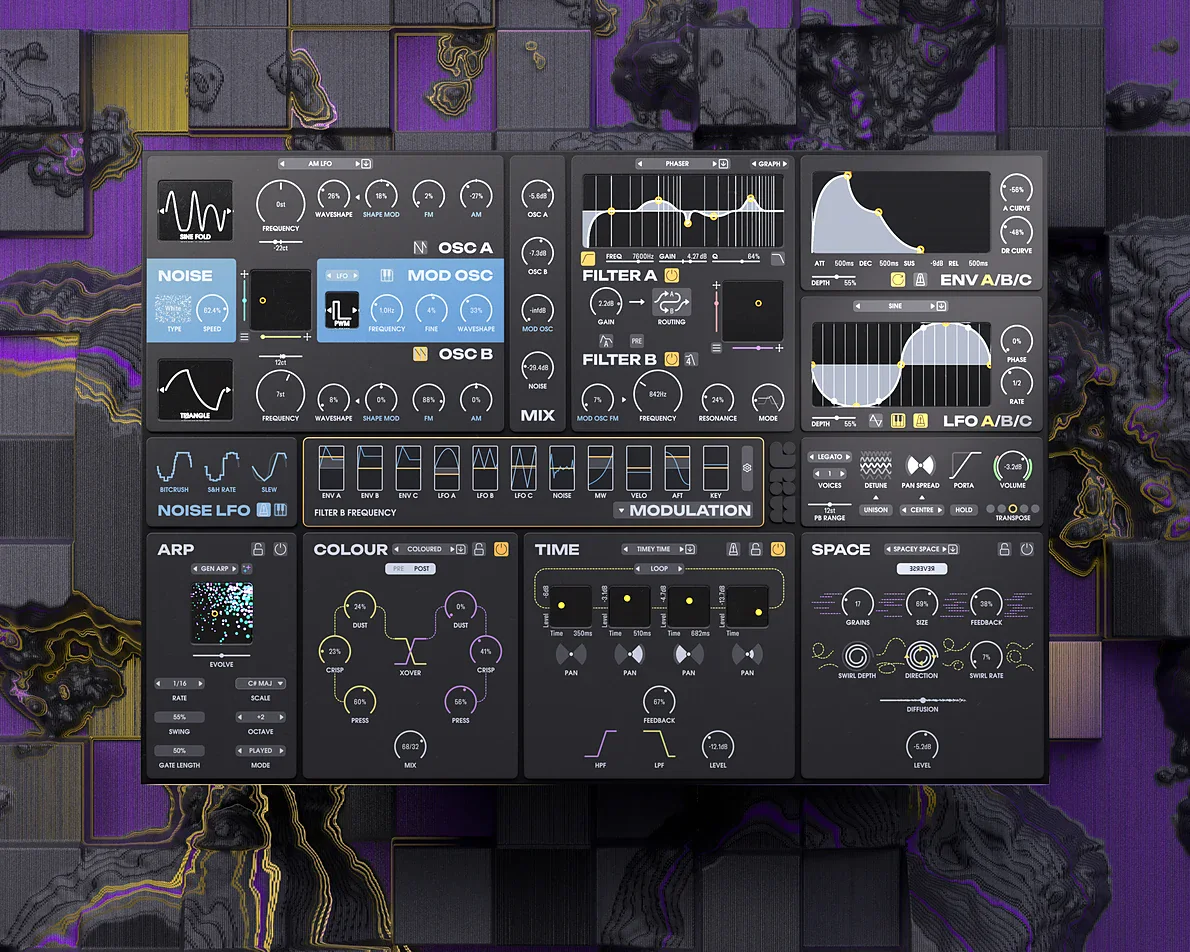Toggle the Filter PRE button
This screenshot has width=1190, height=952.
(636, 341)
